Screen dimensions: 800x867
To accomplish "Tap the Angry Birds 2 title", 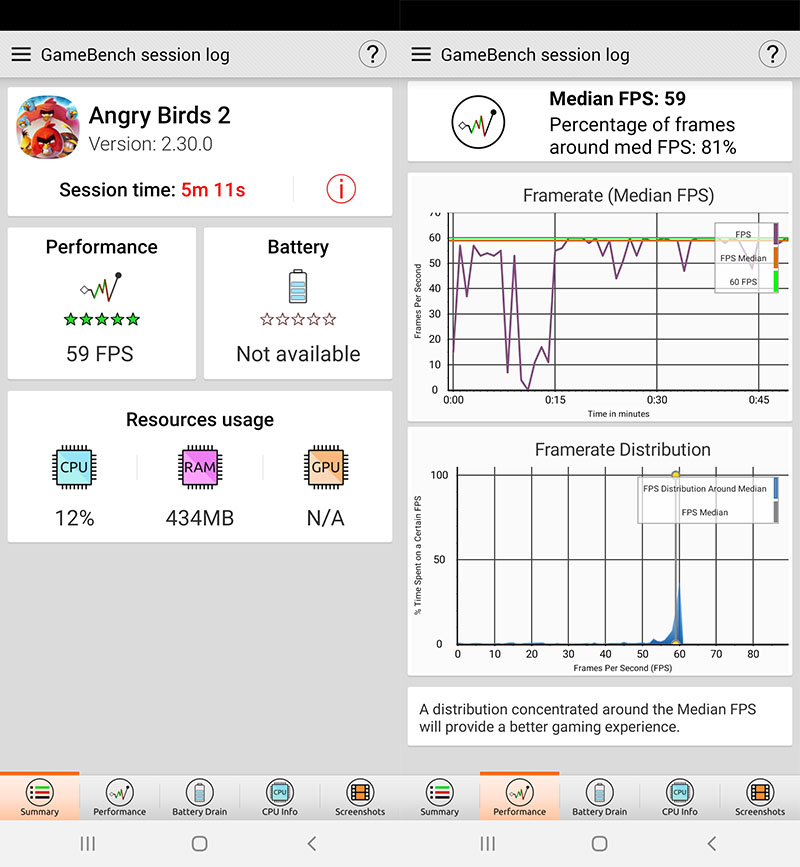I will click(x=159, y=116).
